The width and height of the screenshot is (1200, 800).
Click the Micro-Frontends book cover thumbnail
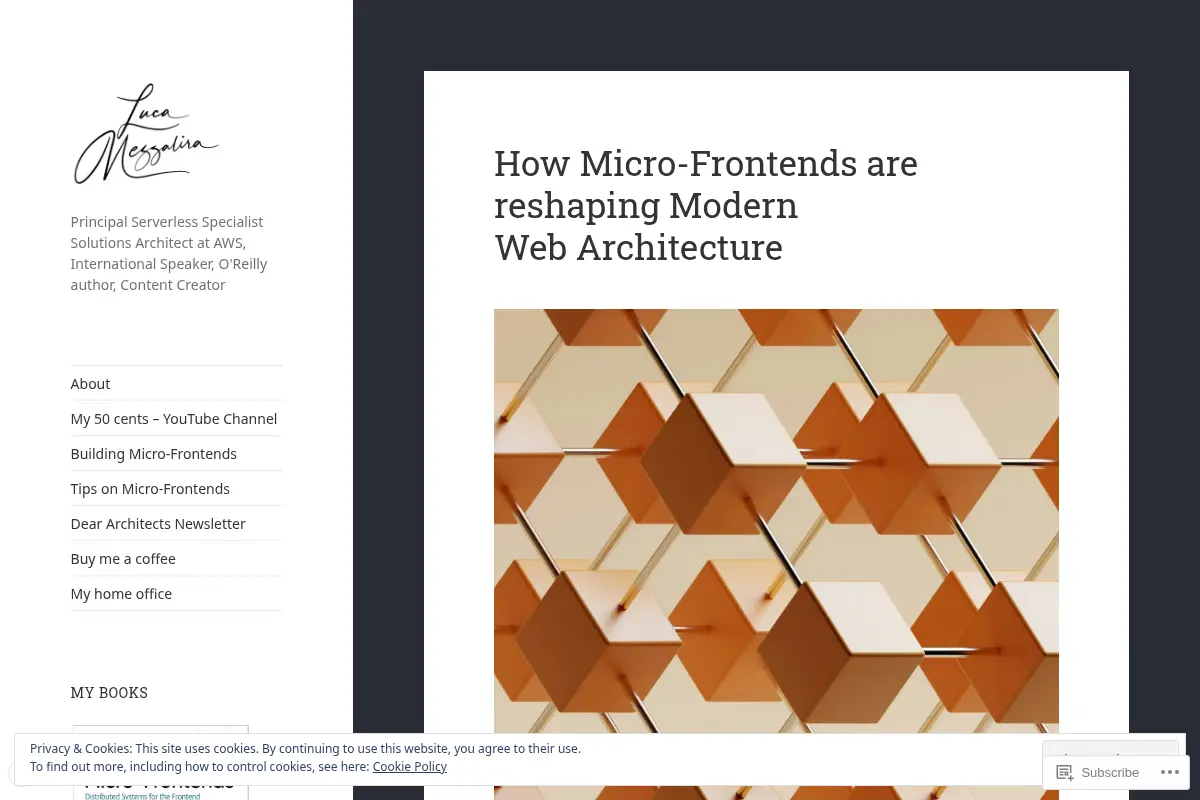[x=161, y=762]
